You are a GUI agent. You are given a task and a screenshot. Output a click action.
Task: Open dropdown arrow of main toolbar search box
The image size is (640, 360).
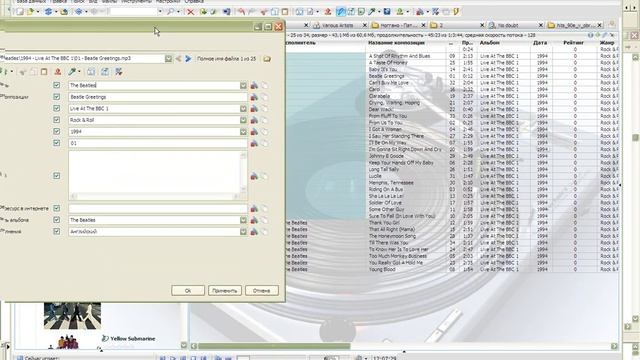(160, 12)
